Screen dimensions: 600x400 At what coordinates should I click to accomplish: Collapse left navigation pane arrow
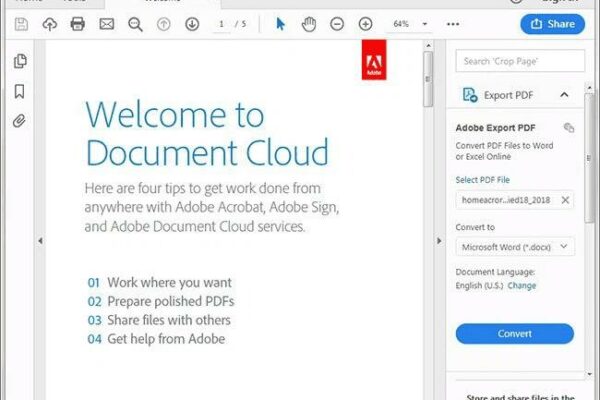[40, 241]
